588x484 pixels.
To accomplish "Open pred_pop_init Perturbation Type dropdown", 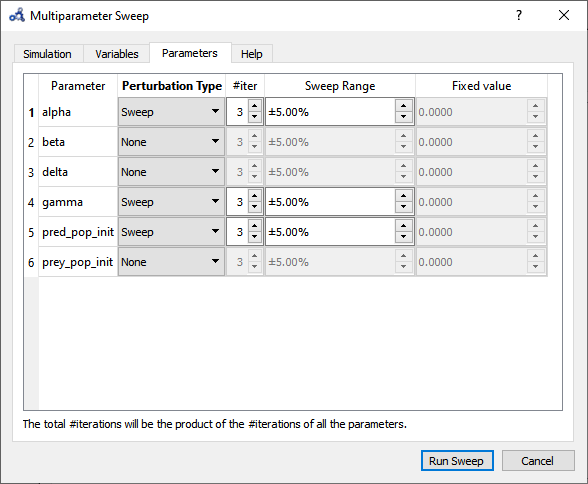I will click(x=171, y=232).
